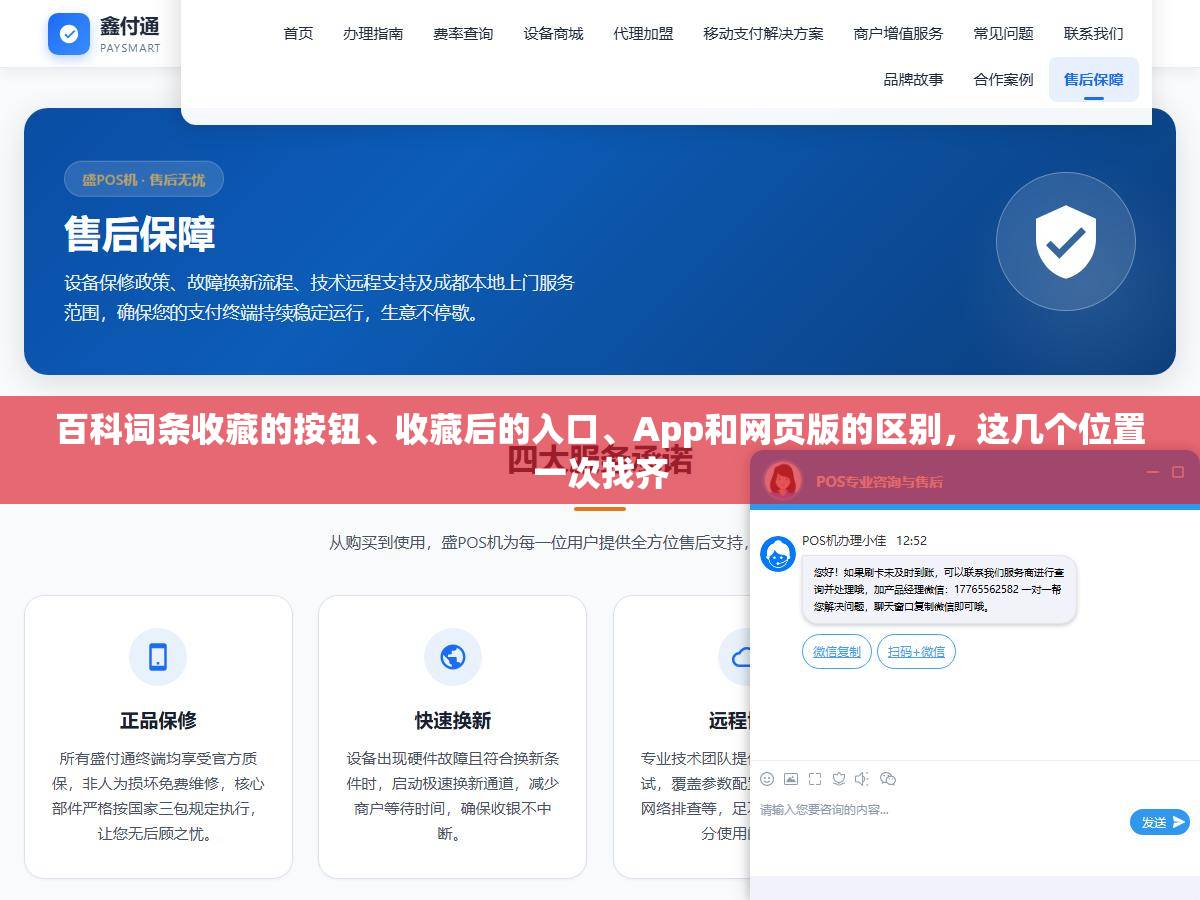Open 品牌故事 menu item

click(913, 79)
